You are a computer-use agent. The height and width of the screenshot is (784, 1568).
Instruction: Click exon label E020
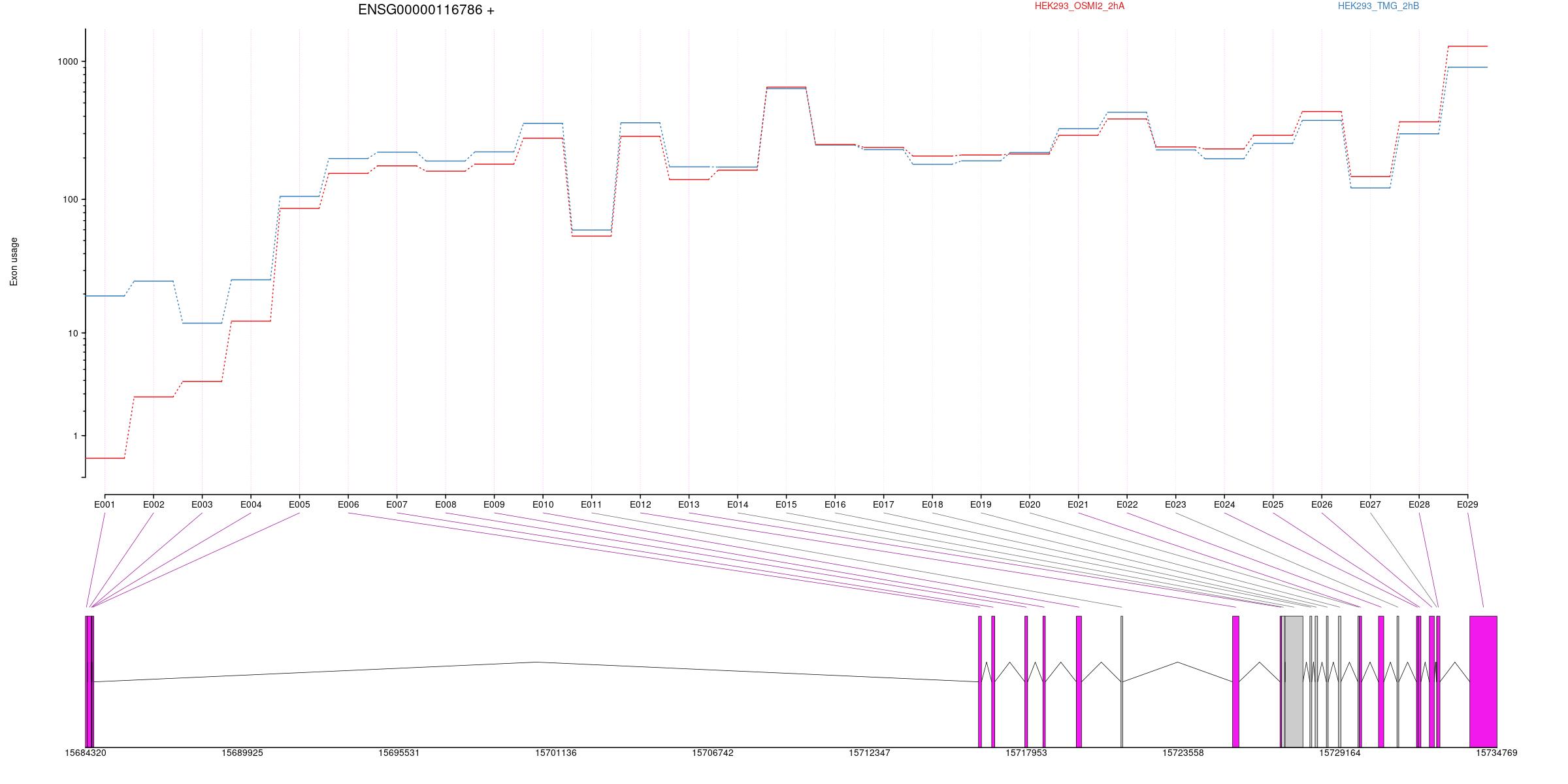tap(1030, 504)
